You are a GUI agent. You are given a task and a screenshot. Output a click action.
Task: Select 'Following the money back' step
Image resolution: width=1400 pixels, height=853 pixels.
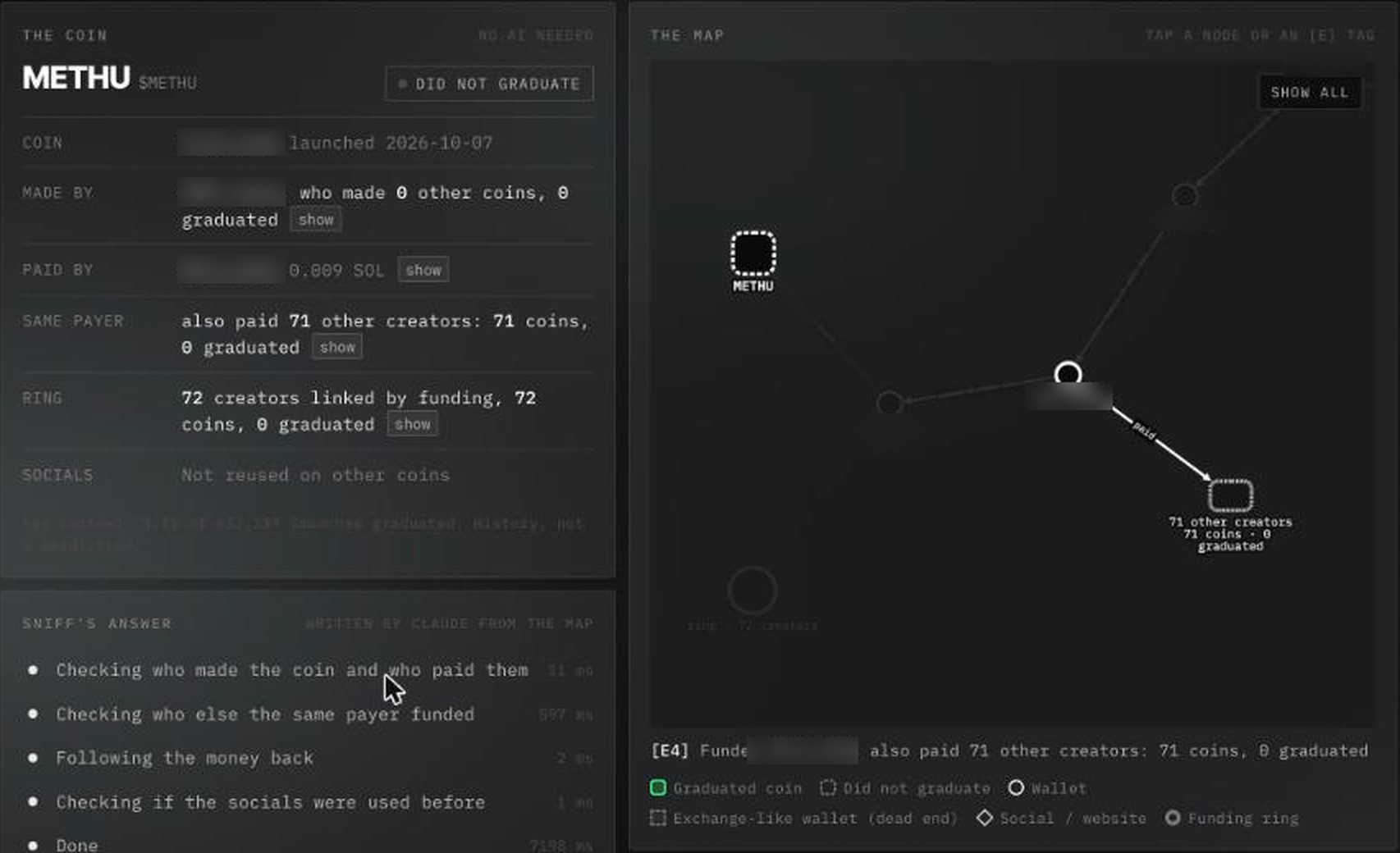(185, 758)
